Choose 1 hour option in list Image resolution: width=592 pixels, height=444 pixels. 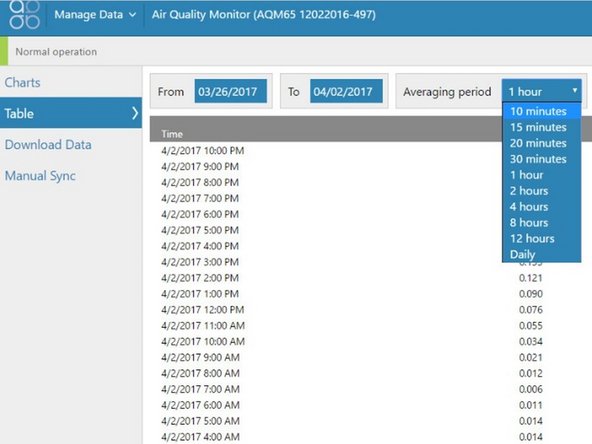click(541, 175)
